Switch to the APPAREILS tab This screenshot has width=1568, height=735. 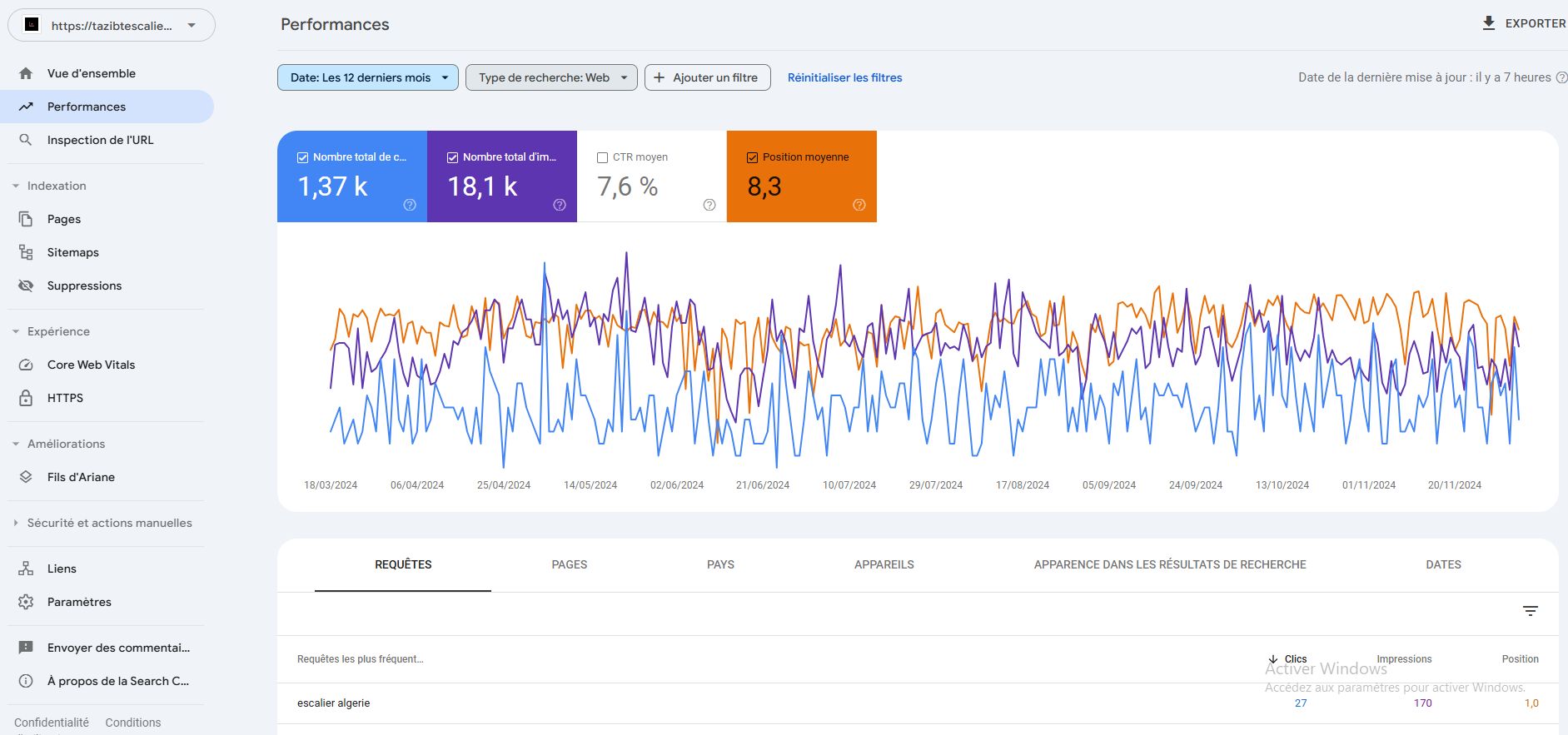coord(884,564)
